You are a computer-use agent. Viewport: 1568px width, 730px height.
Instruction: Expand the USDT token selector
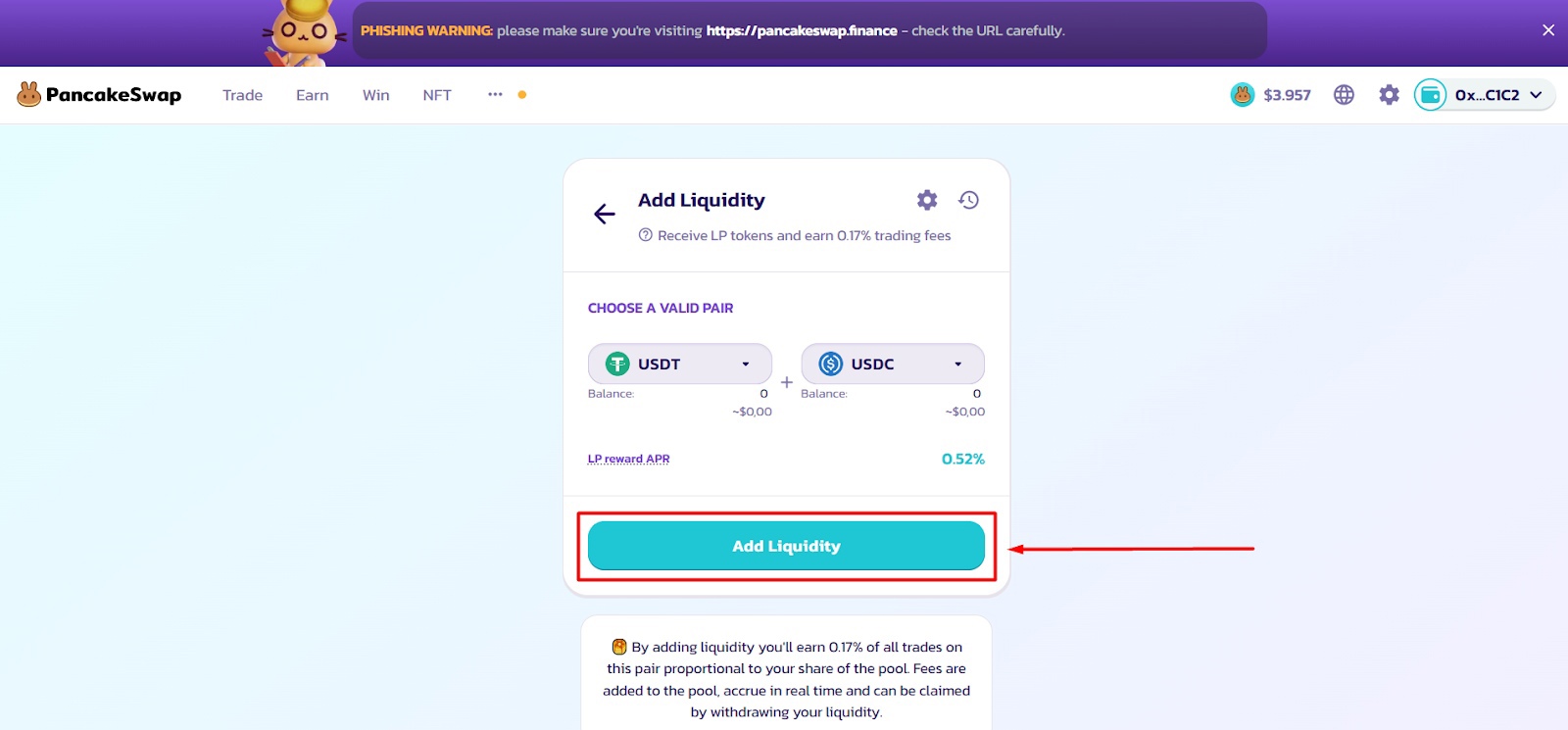coord(679,364)
